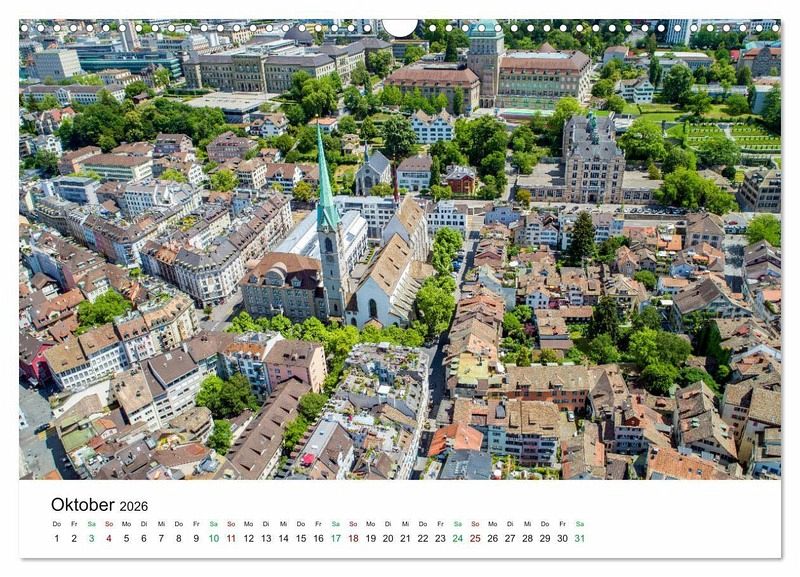Select Saturday the 24th in green

(x=457, y=538)
